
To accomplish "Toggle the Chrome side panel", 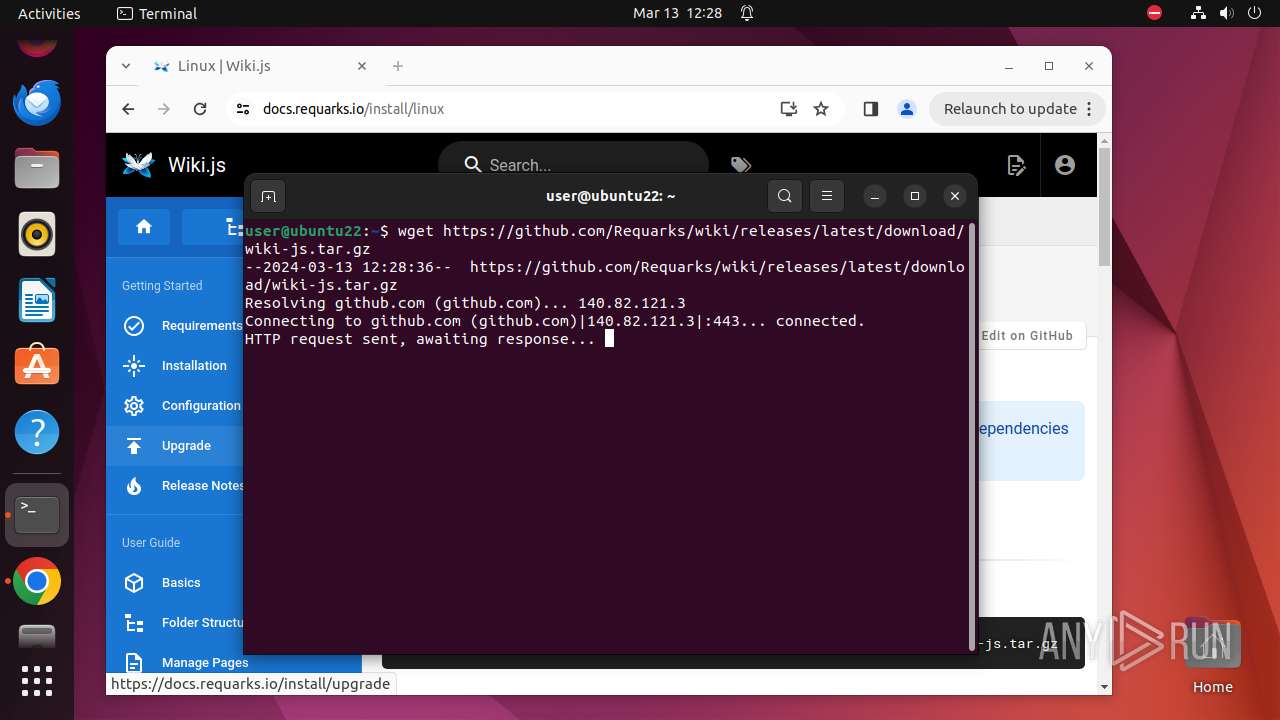I will (x=870, y=109).
